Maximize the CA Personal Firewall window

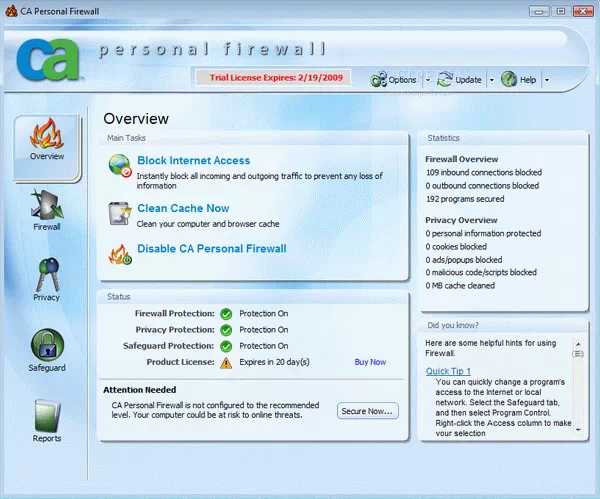(x=561, y=11)
